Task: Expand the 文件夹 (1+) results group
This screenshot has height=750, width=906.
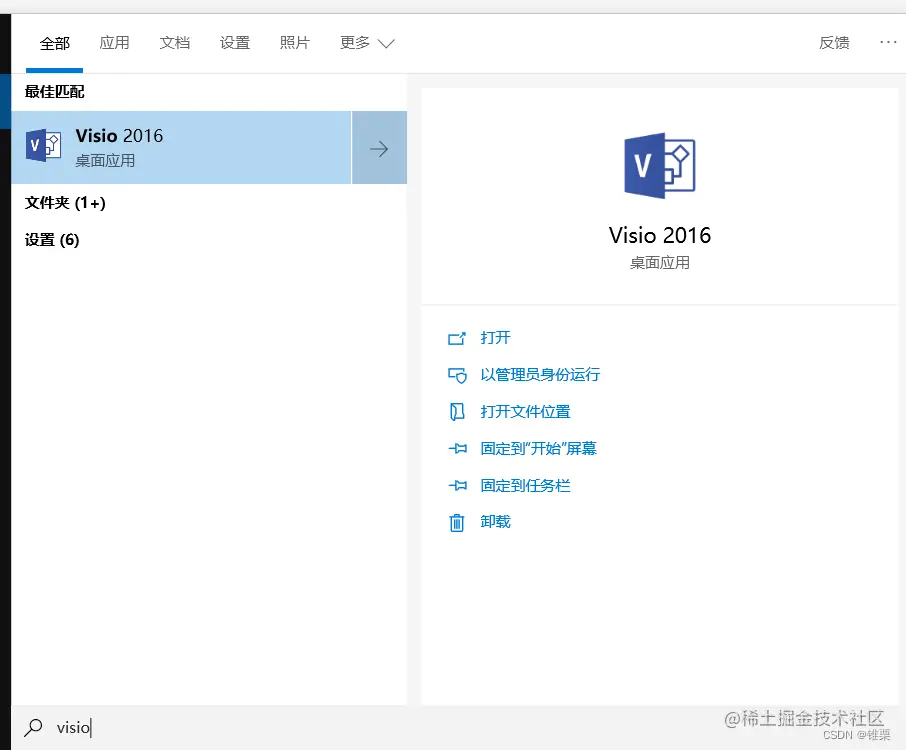Action: [65, 203]
